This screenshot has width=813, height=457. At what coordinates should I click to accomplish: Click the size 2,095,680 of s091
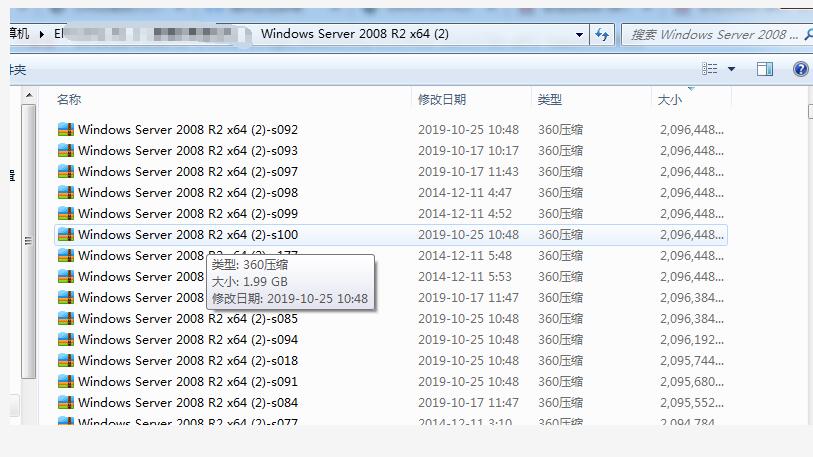pyautogui.click(x=692, y=382)
